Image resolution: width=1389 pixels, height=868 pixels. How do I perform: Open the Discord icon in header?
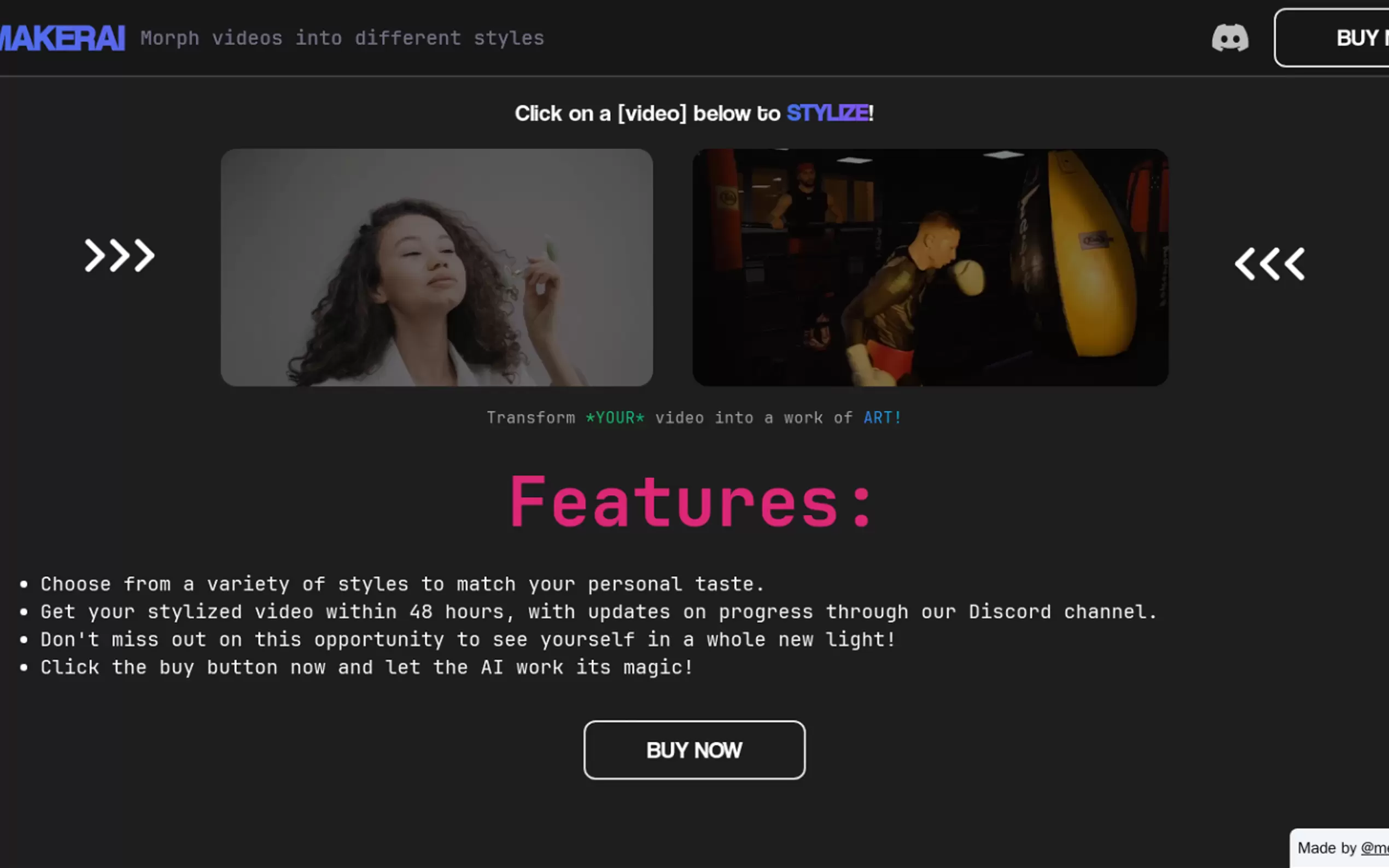(1229, 38)
